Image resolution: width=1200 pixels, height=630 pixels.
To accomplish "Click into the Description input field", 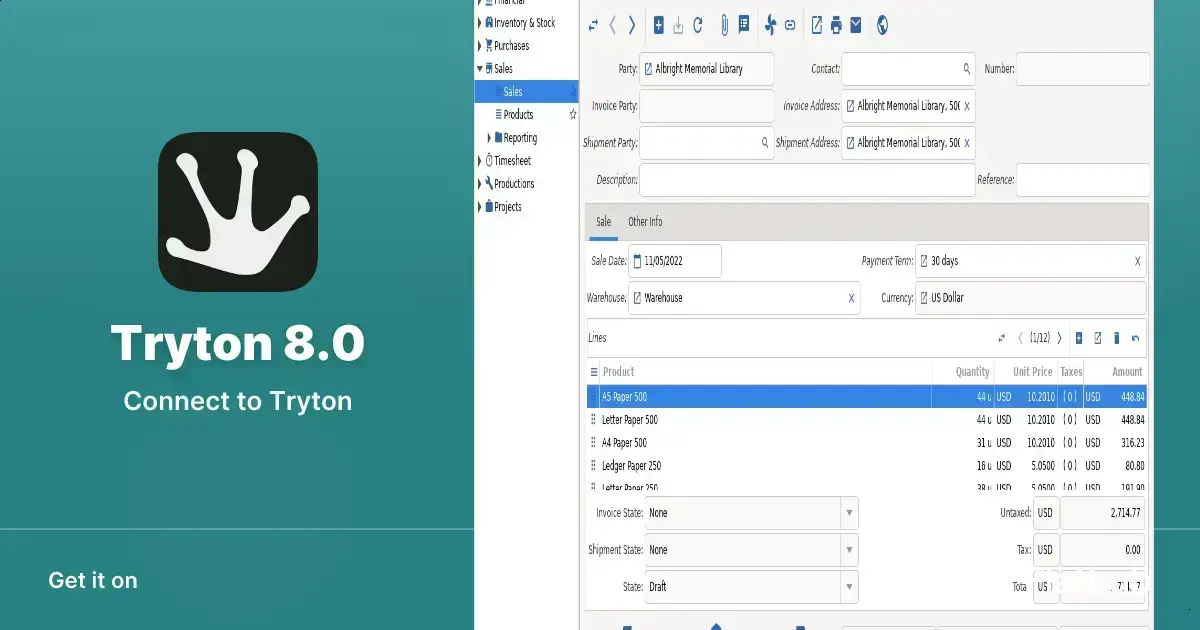I will pyautogui.click(x=807, y=180).
